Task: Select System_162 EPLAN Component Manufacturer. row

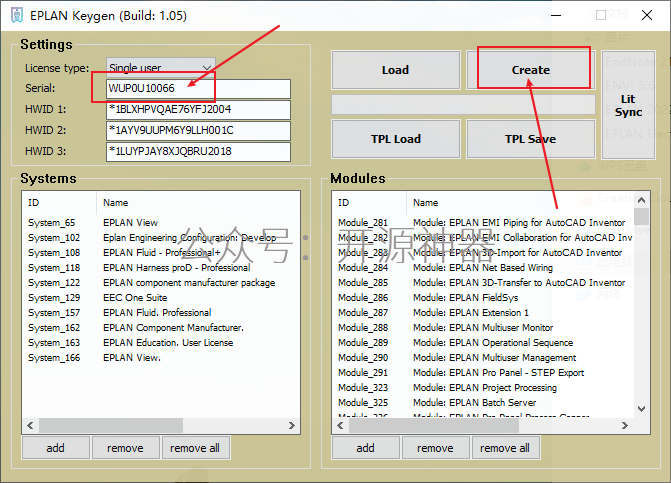Action: pos(161,328)
